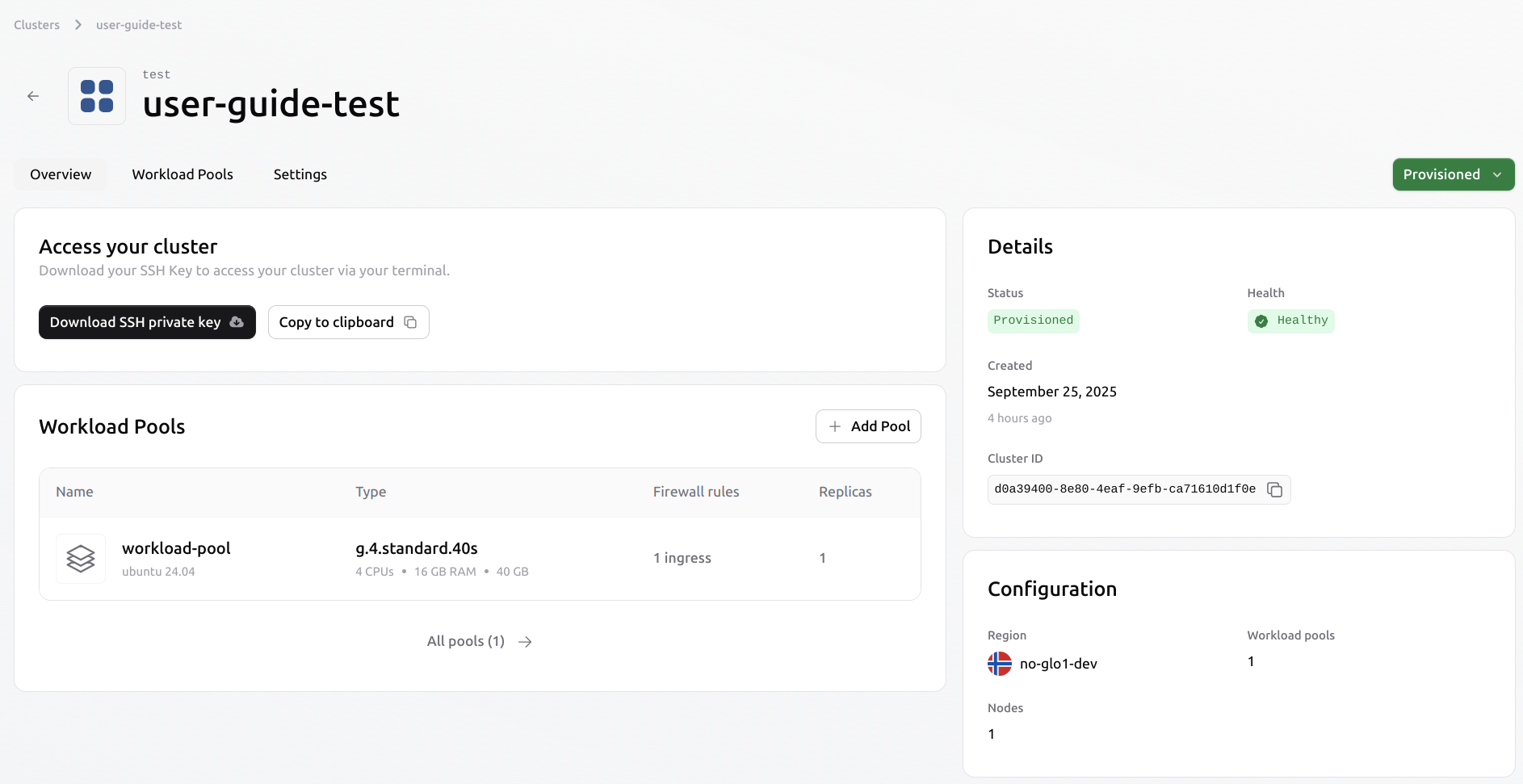The height and width of the screenshot is (784, 1523).
Task: Click the Norway flag region icon
Action: click(999, 663)
